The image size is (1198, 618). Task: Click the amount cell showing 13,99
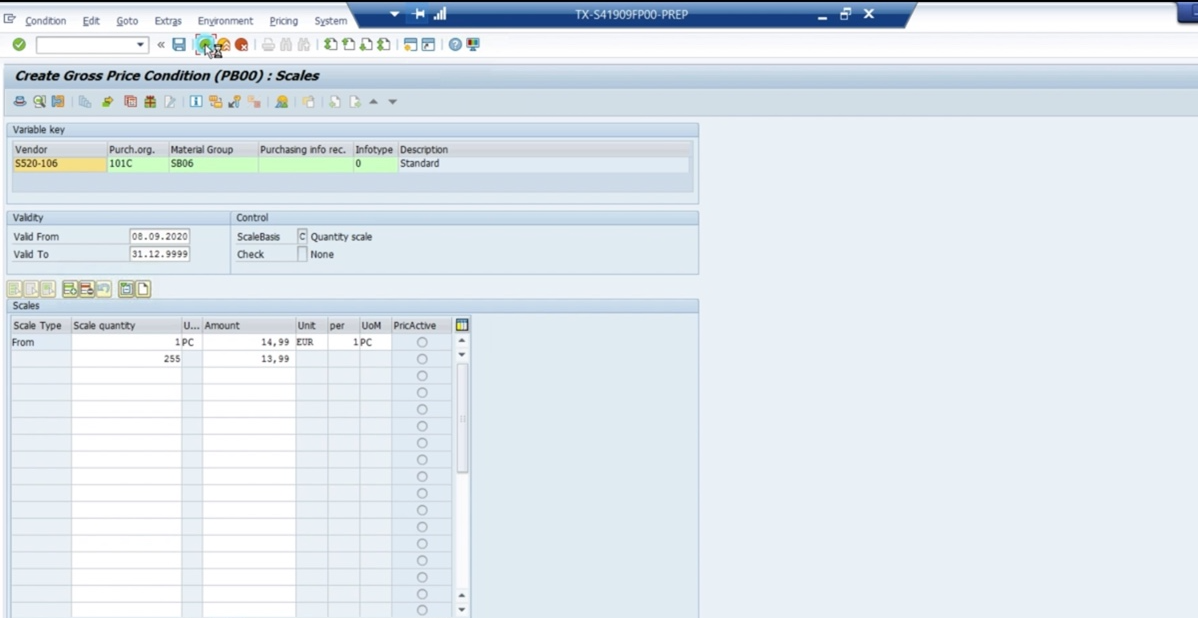249,359
